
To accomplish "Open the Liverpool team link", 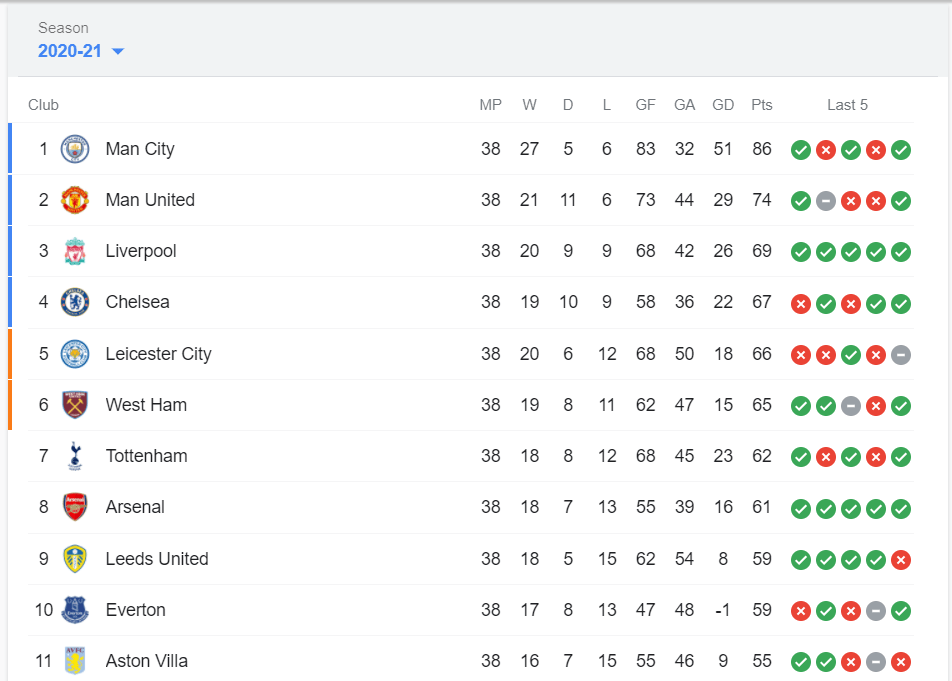I will pyautogui.click(x=141, y=251).
